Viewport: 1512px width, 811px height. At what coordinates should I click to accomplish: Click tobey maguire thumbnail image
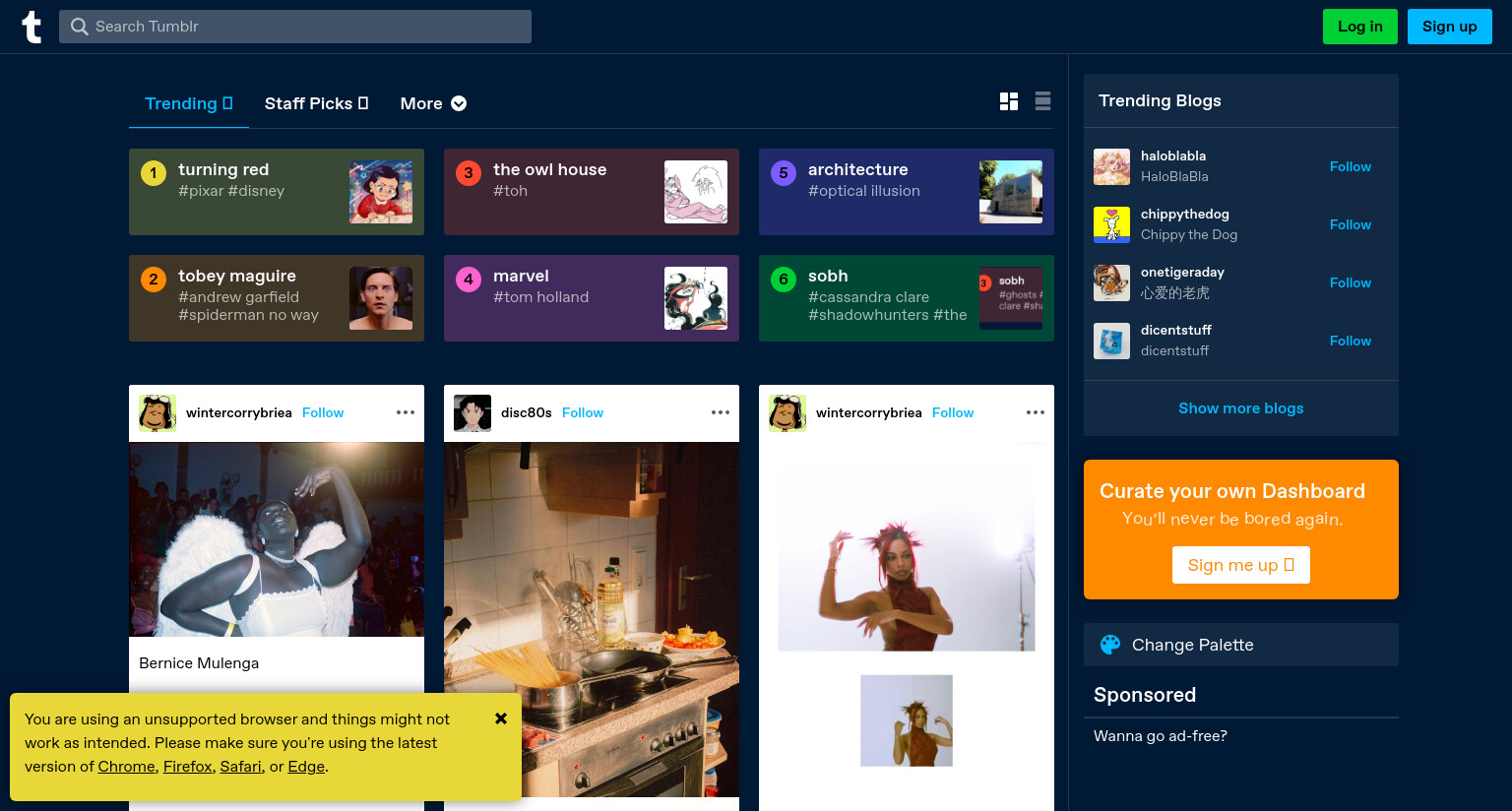tap(381, 298)
